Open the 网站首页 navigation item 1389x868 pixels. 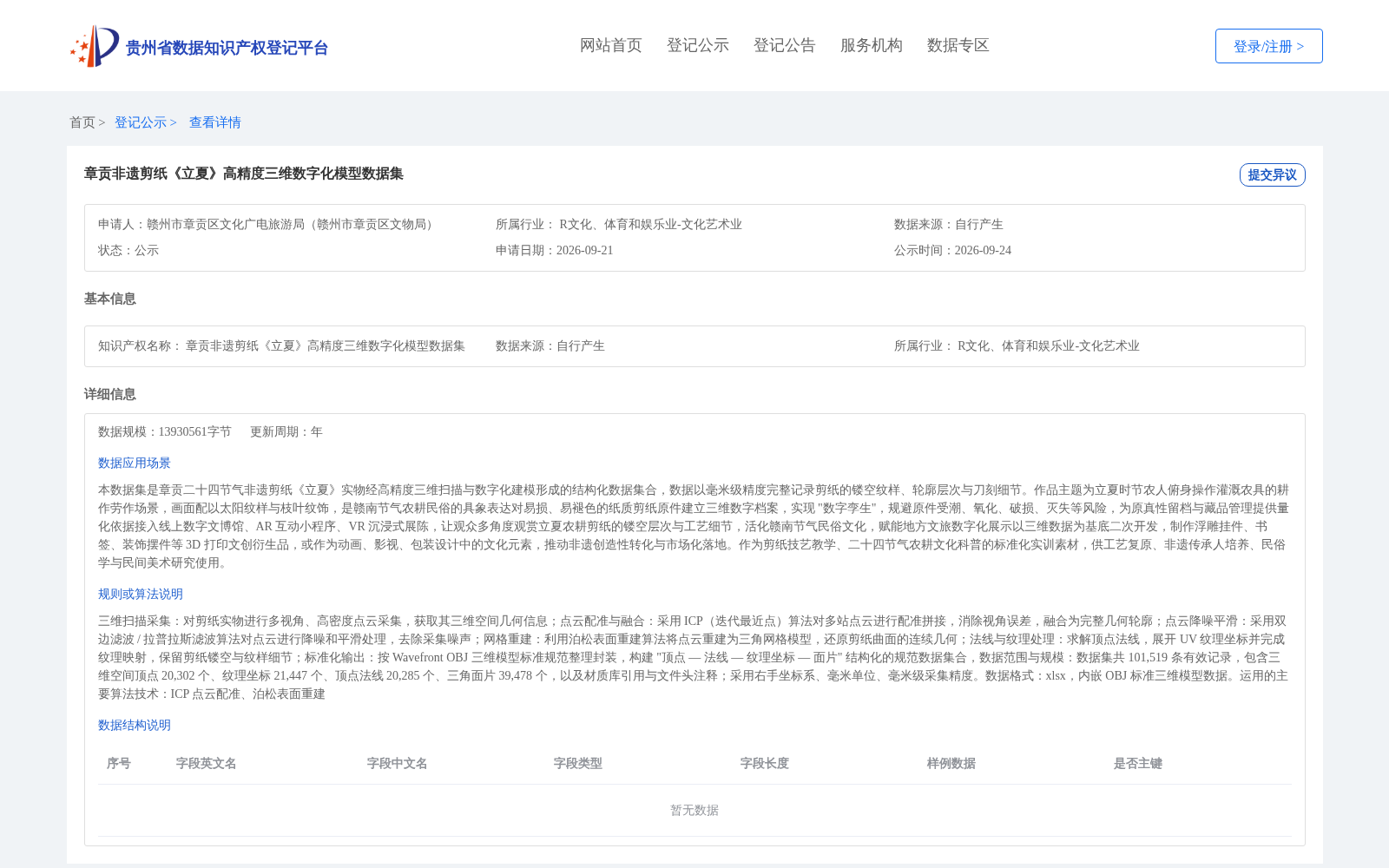point(611,45)
